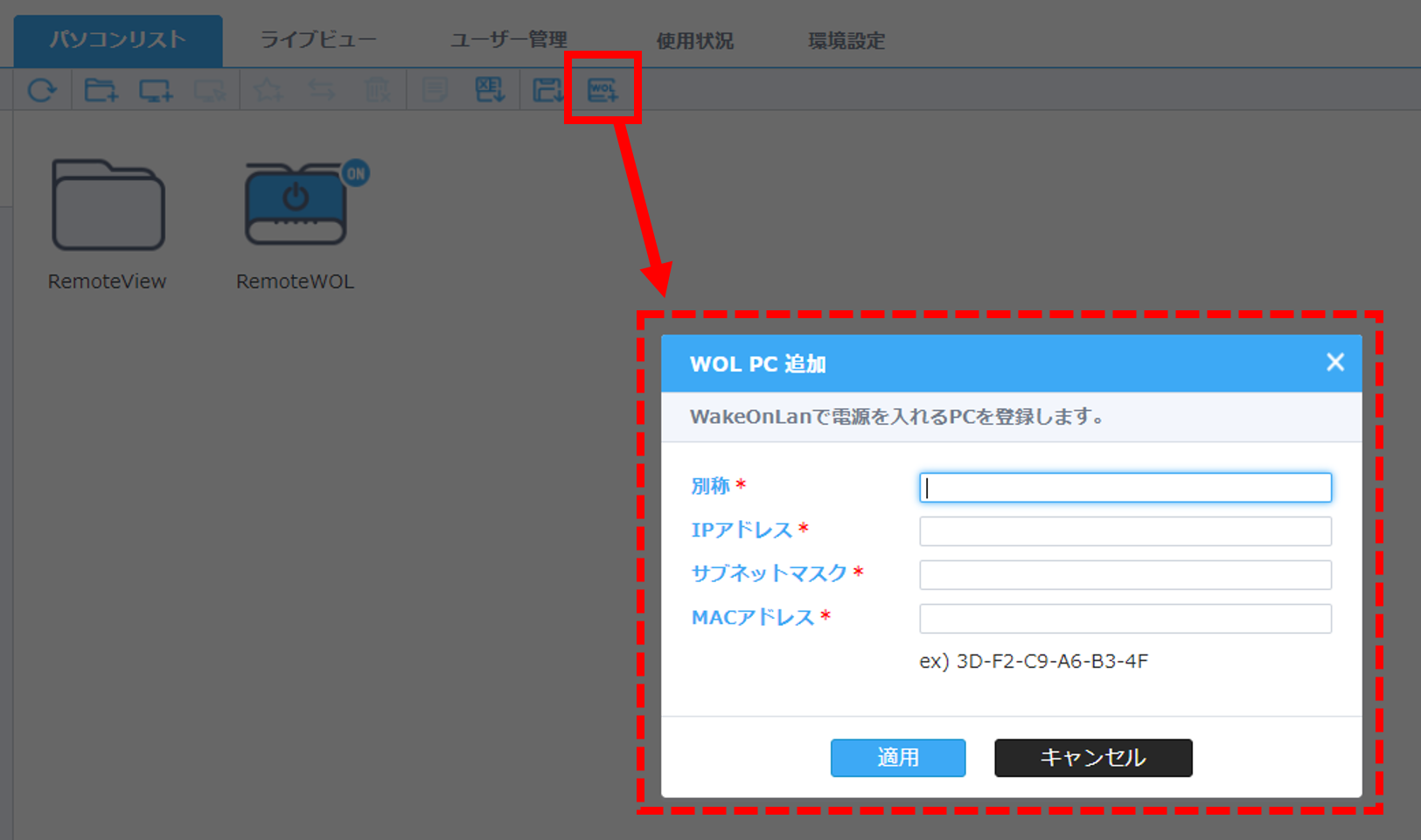Open the 環境設定 tab
Image resolution: width=1421 pixels, height=840 pixels.
tap(845, 38)
